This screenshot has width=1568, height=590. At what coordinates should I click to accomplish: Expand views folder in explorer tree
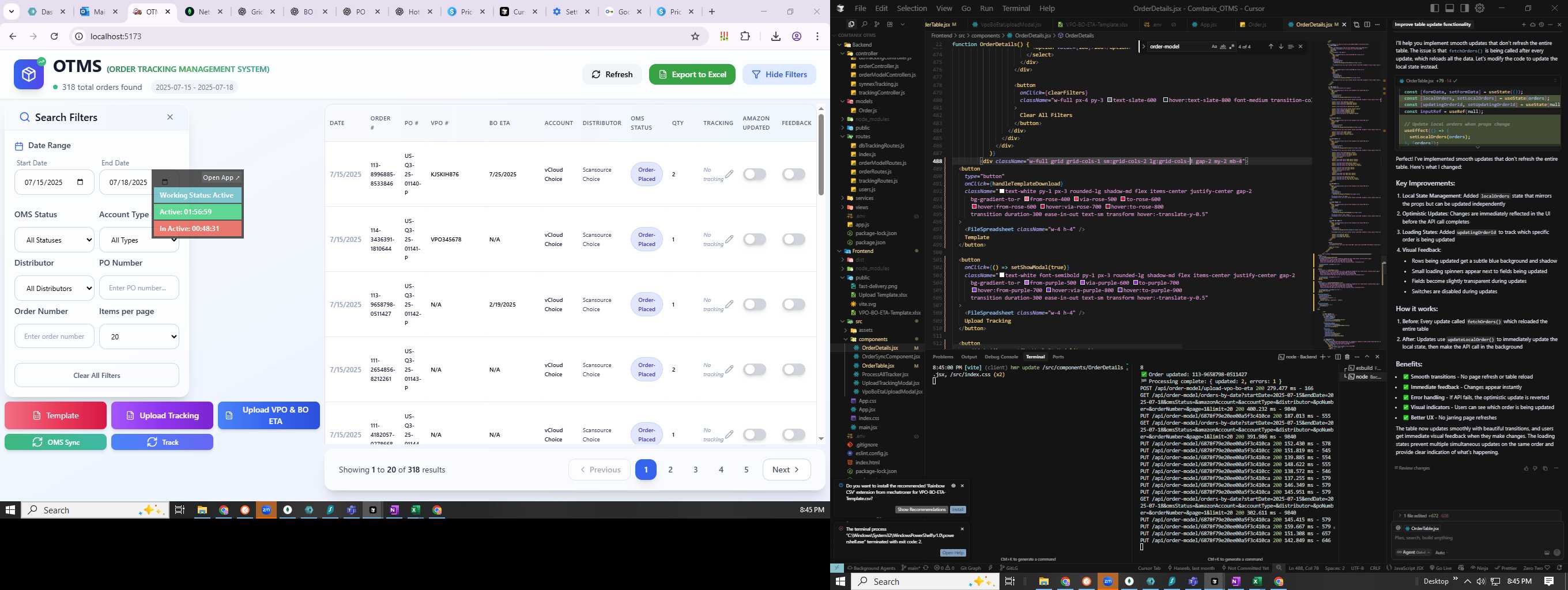[862, 207]
